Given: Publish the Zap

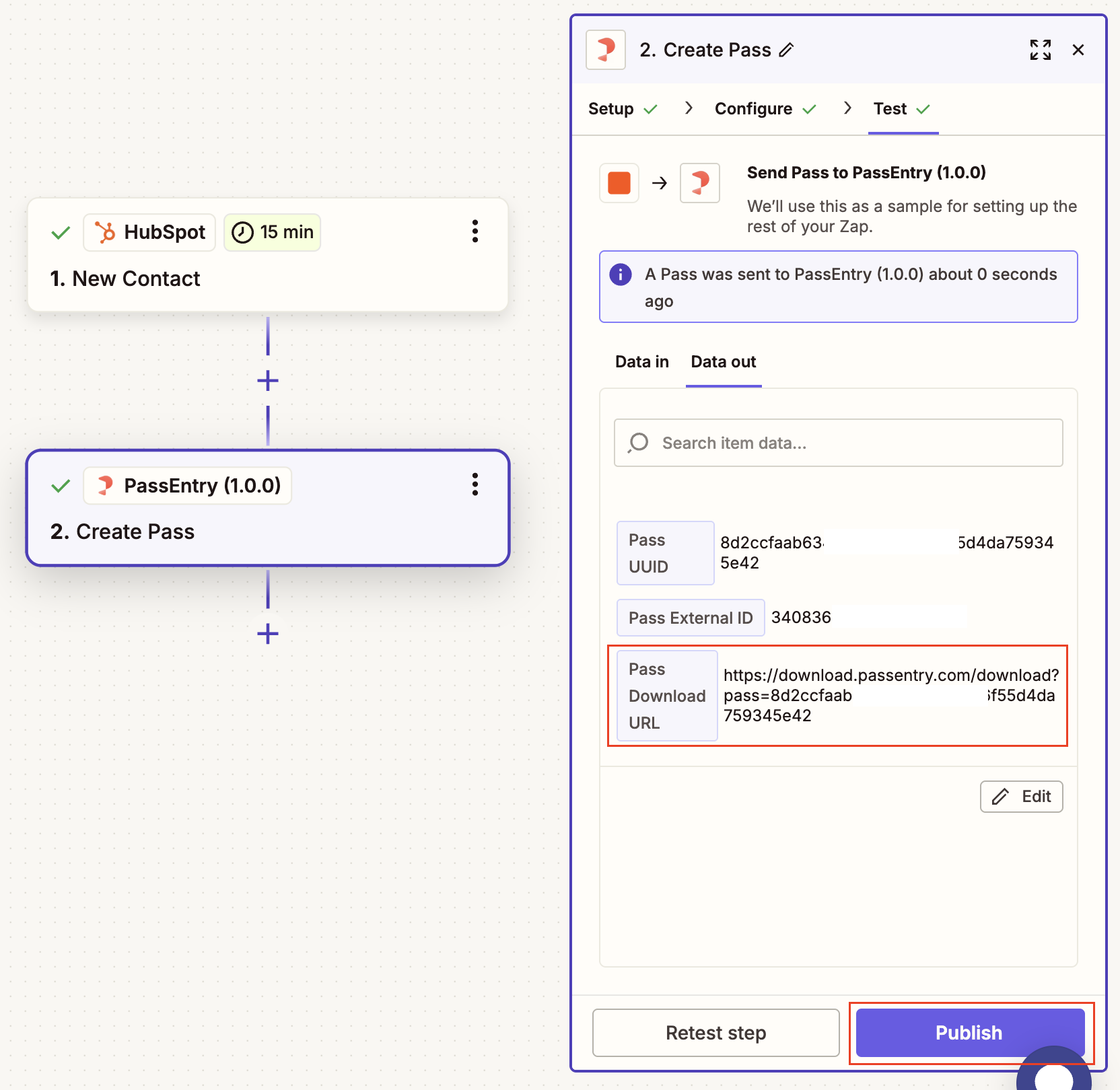Looking at the screenshot, I should pos(970,1033).
